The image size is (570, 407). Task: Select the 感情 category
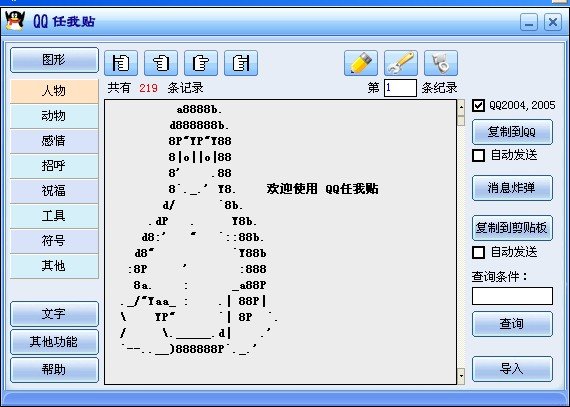point(55,141)
